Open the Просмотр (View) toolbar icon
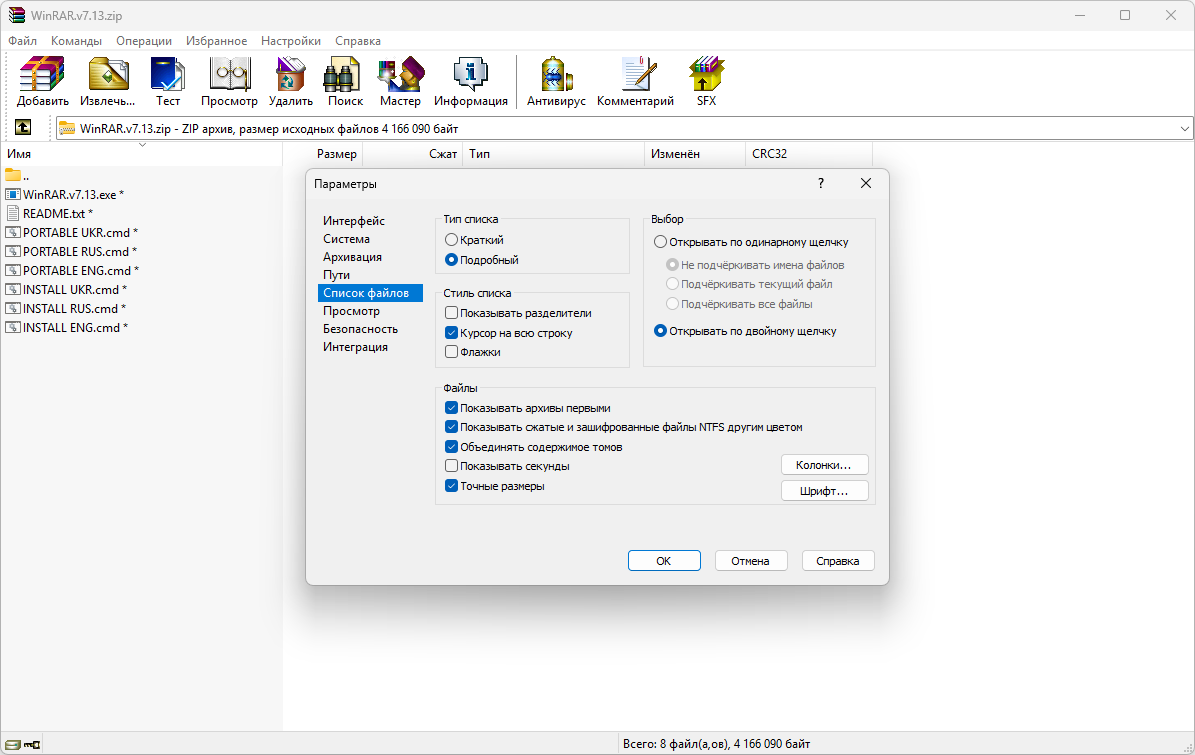Viewport: 1195px width, 755px height. 229,75
